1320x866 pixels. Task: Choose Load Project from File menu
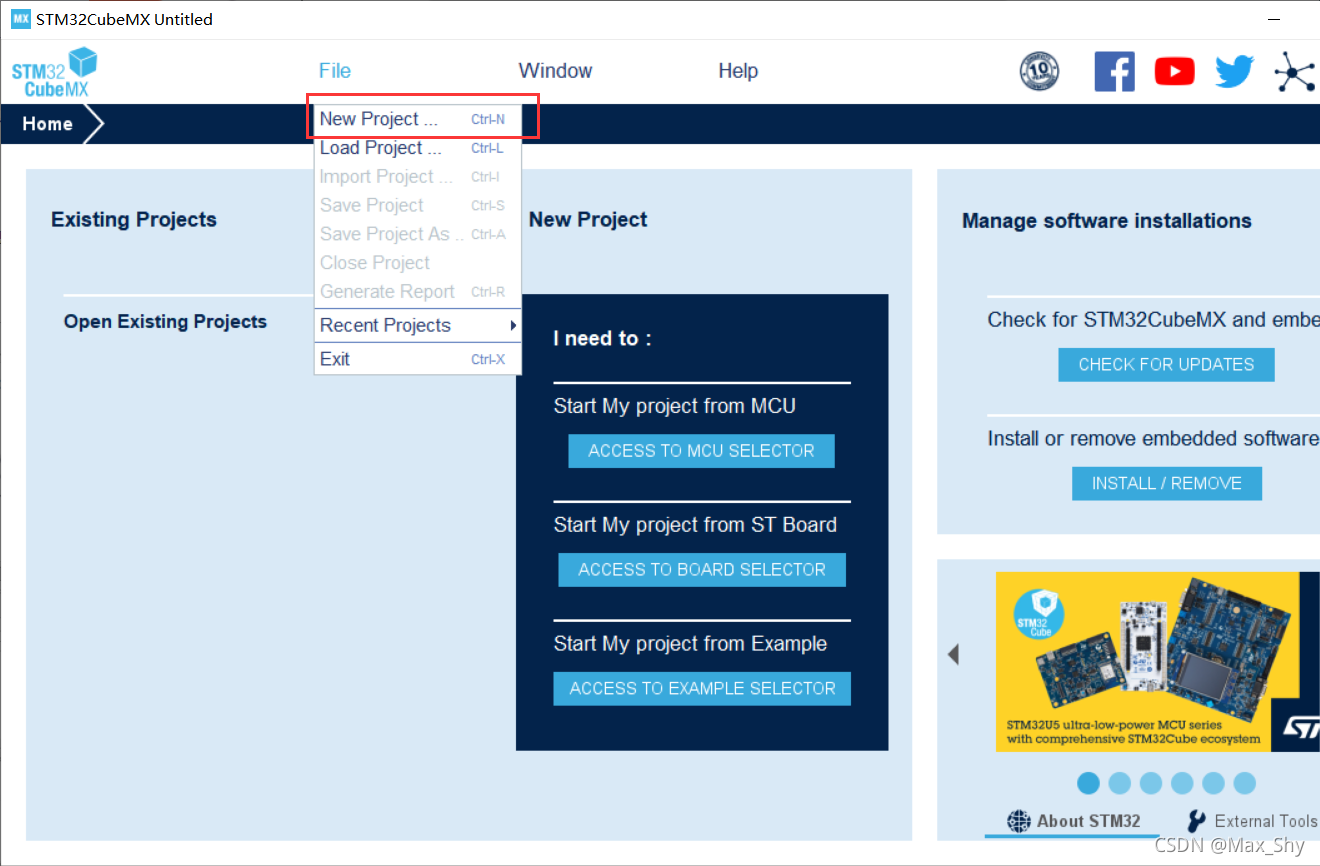pos(418,148)
